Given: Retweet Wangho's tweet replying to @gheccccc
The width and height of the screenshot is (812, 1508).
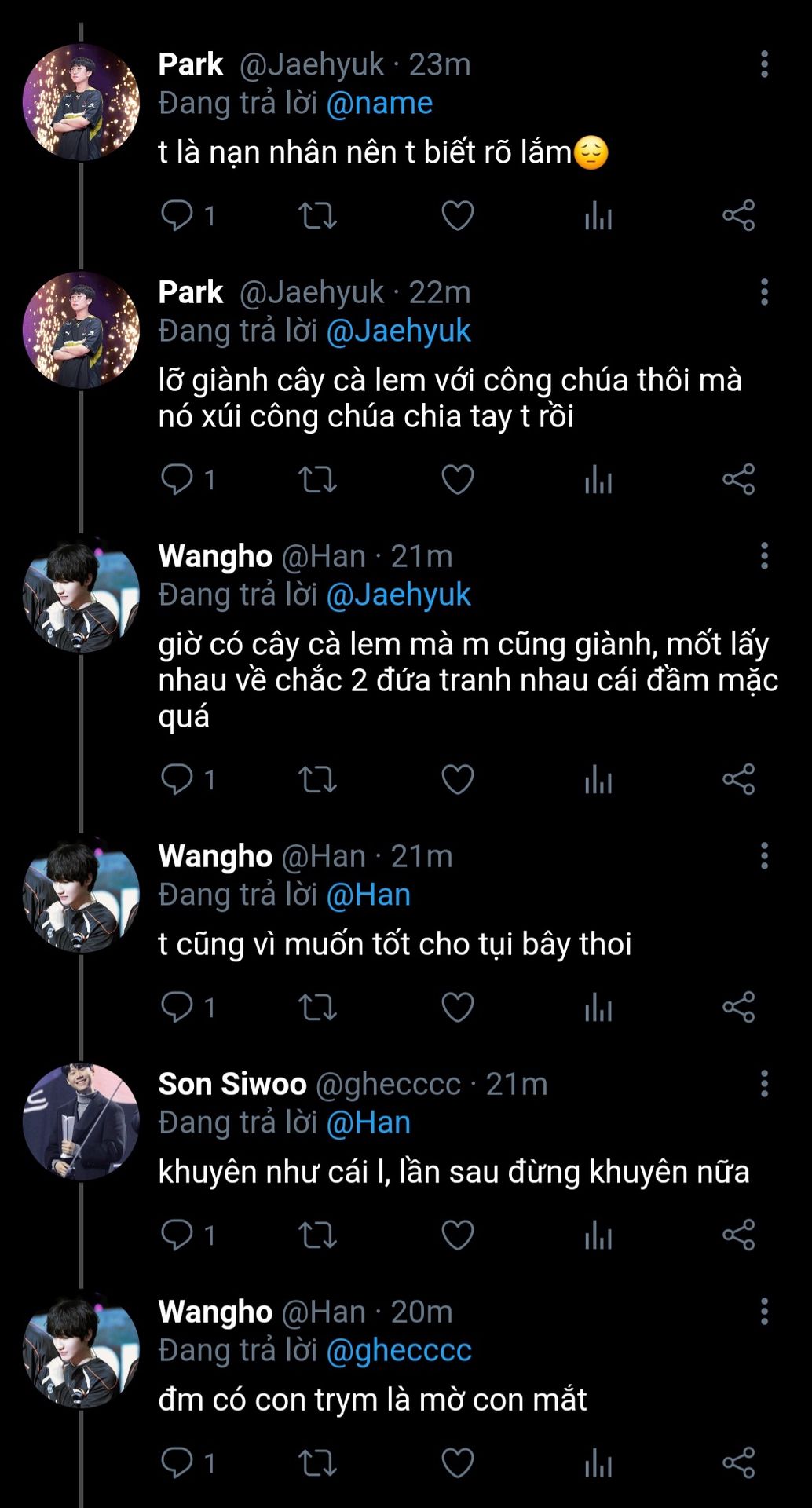Looking at the screenshot, I should coord(317,1462).
